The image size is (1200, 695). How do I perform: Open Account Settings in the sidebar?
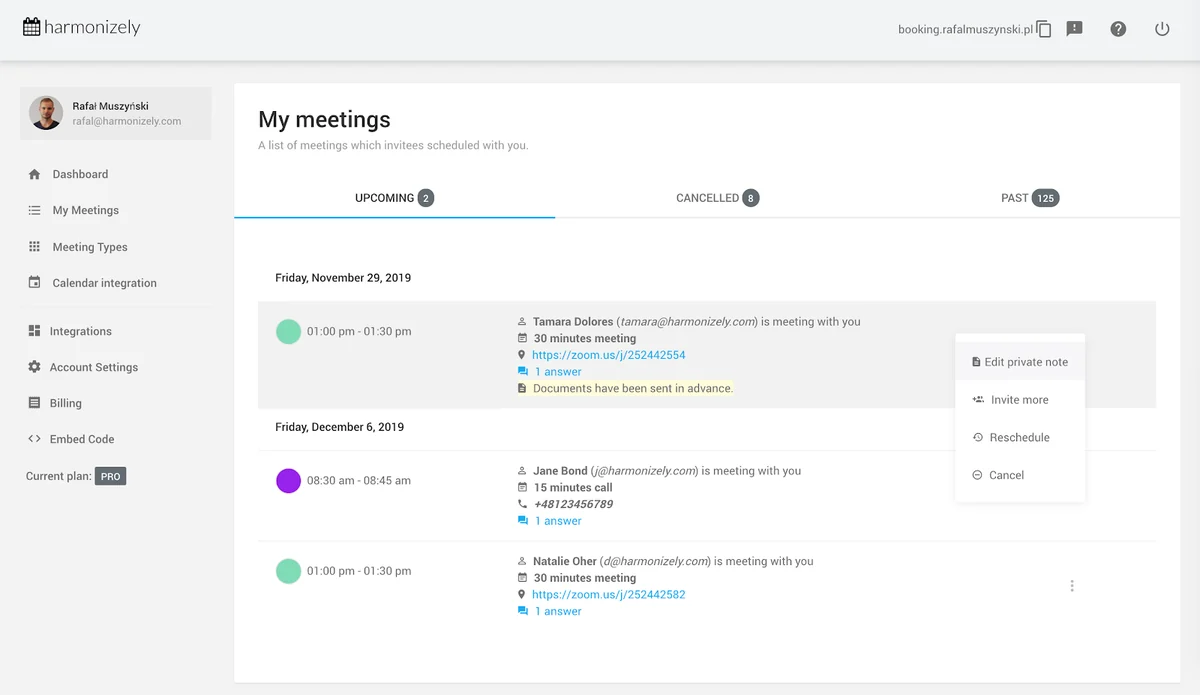click(x=94, y=367)
